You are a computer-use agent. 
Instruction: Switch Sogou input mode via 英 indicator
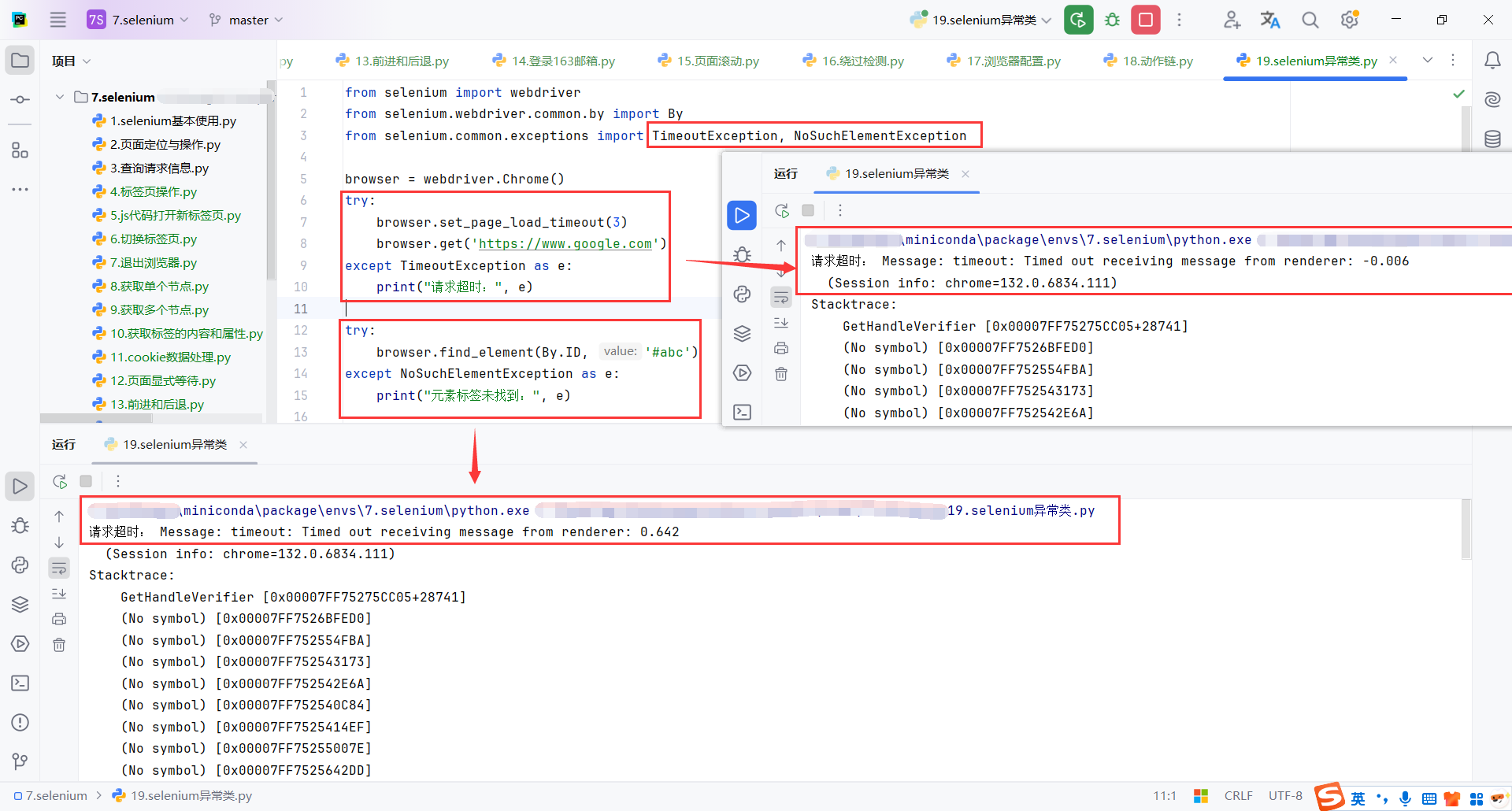[x=1358, y=798]
